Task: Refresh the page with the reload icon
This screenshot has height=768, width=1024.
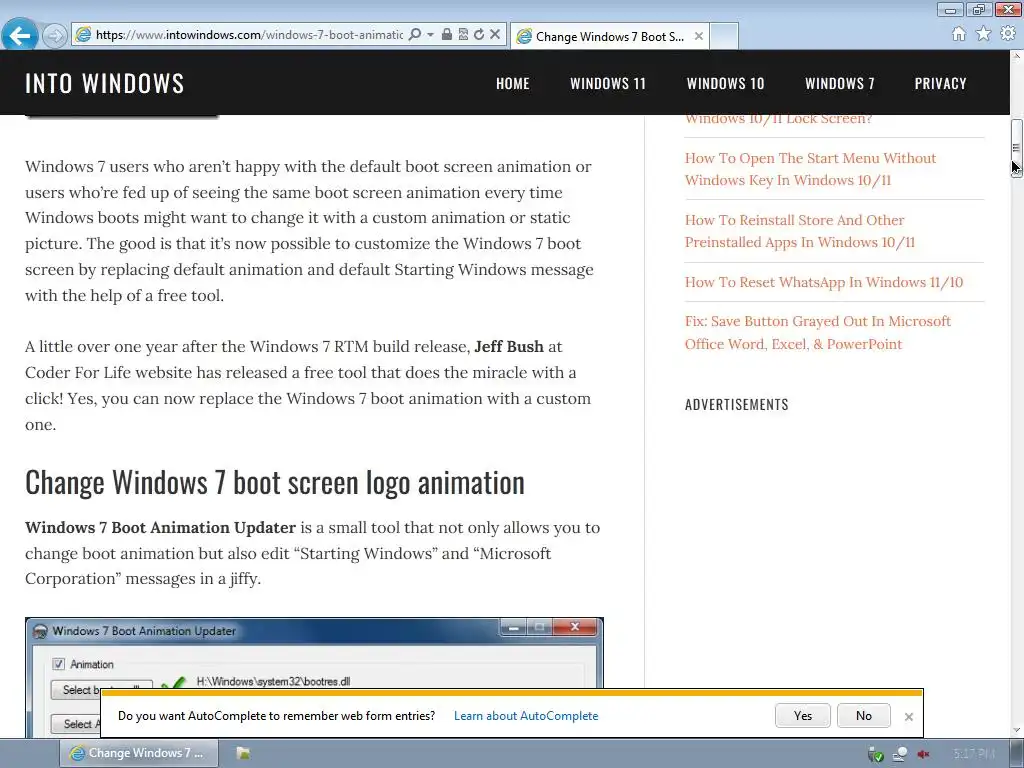Action: point(479,34)
